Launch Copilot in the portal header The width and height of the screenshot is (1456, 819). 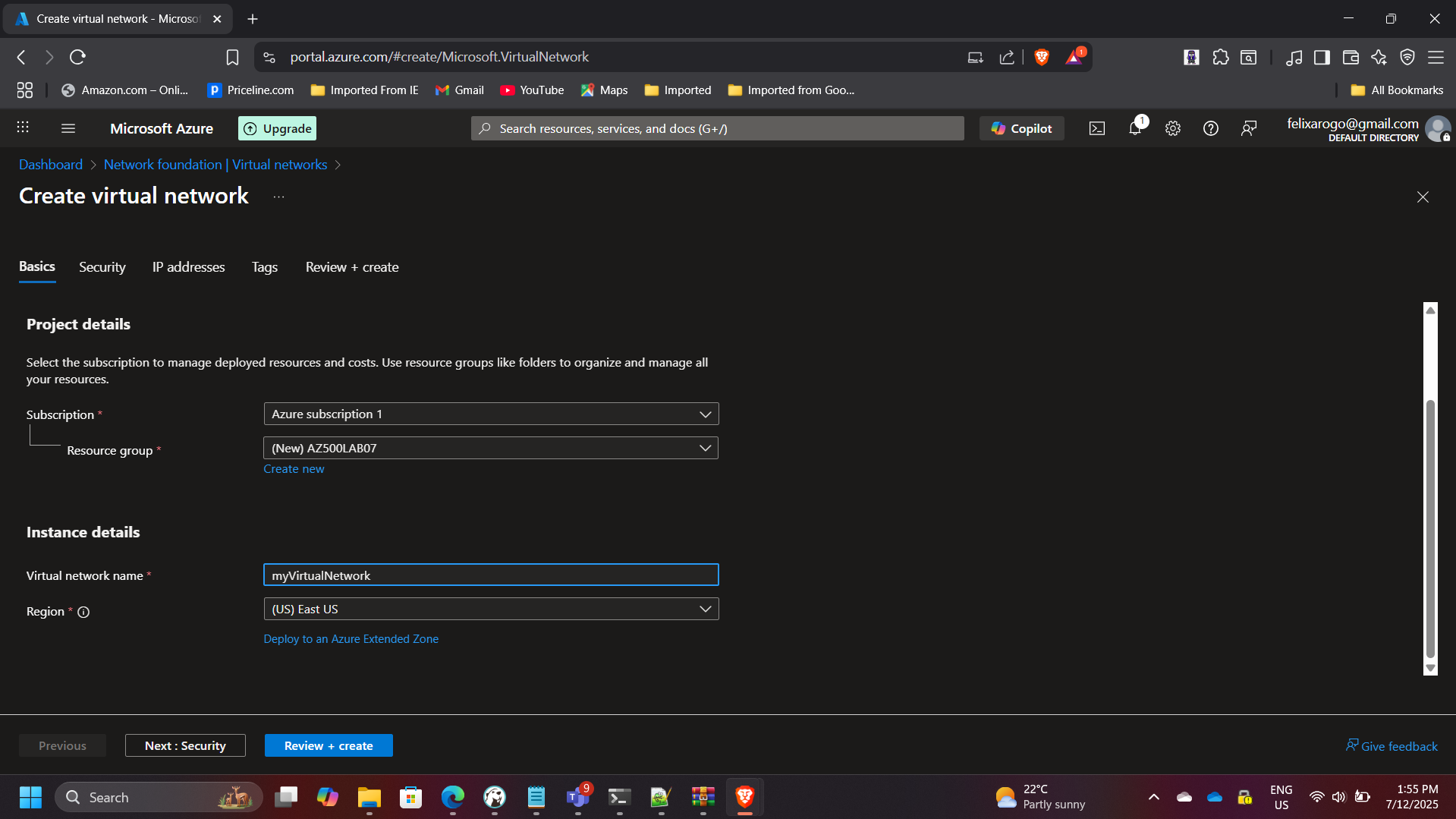pos(1021,128)
